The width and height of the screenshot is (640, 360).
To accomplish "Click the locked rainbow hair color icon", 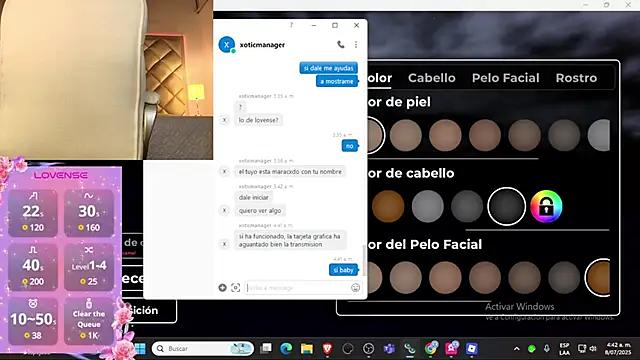I will [546, 207].
